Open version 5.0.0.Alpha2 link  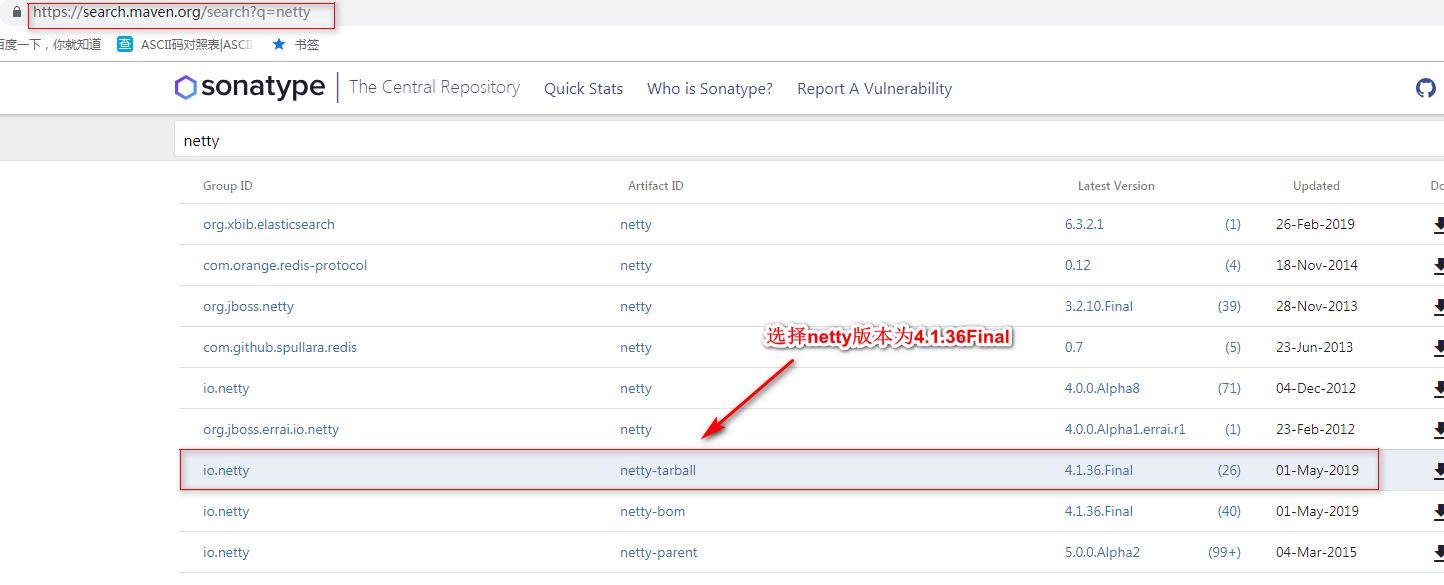(x=1102, y=552)
